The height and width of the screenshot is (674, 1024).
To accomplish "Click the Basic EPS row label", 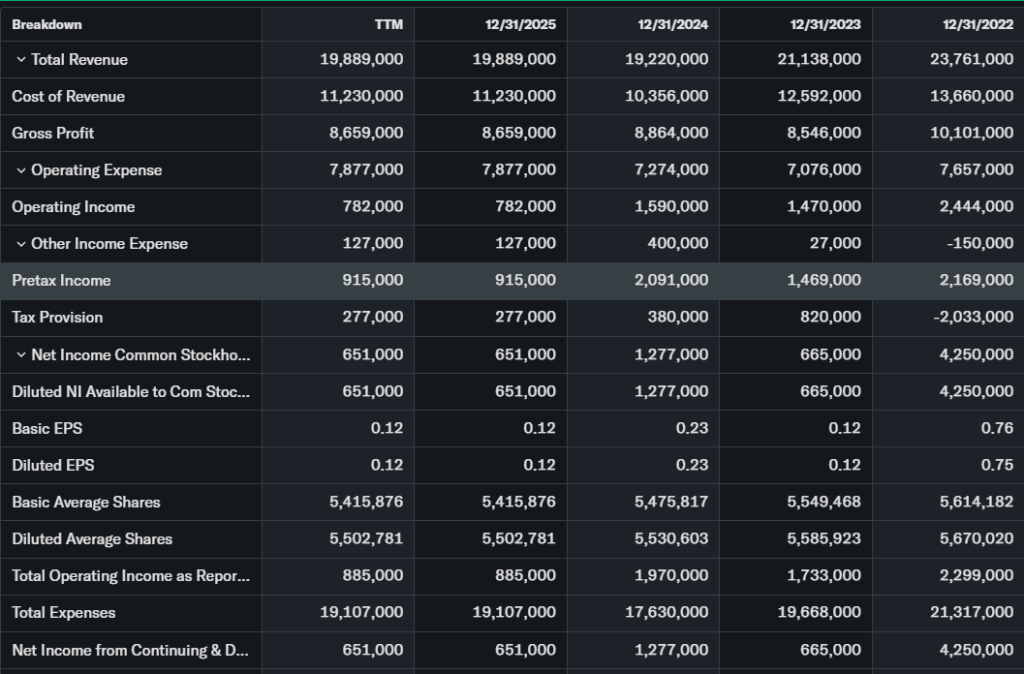I will pyautogui.click(x=47, y=428).
